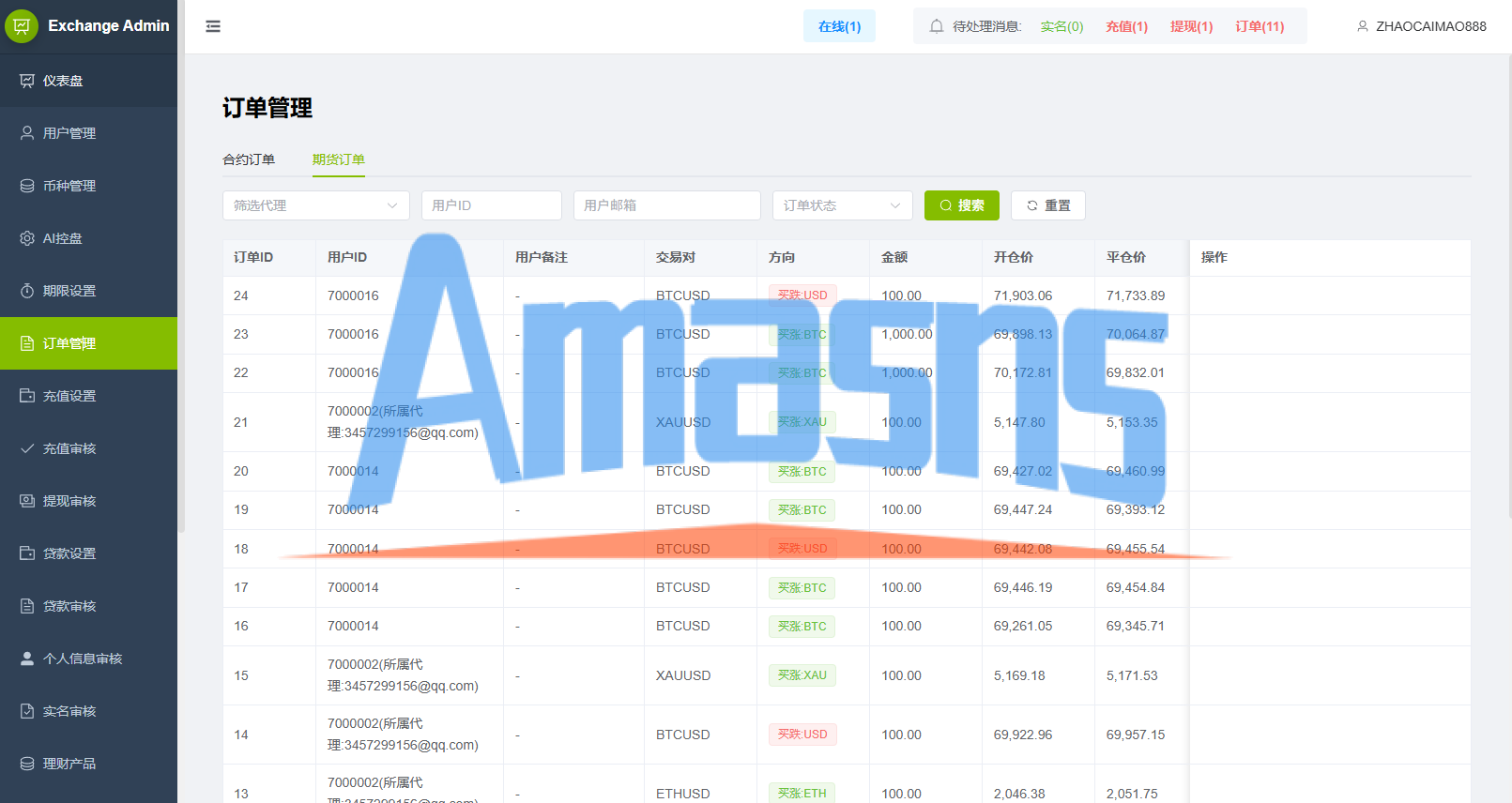
Task: Open AI控盘 gear icon in sidebar
Action: pos(27,238)
